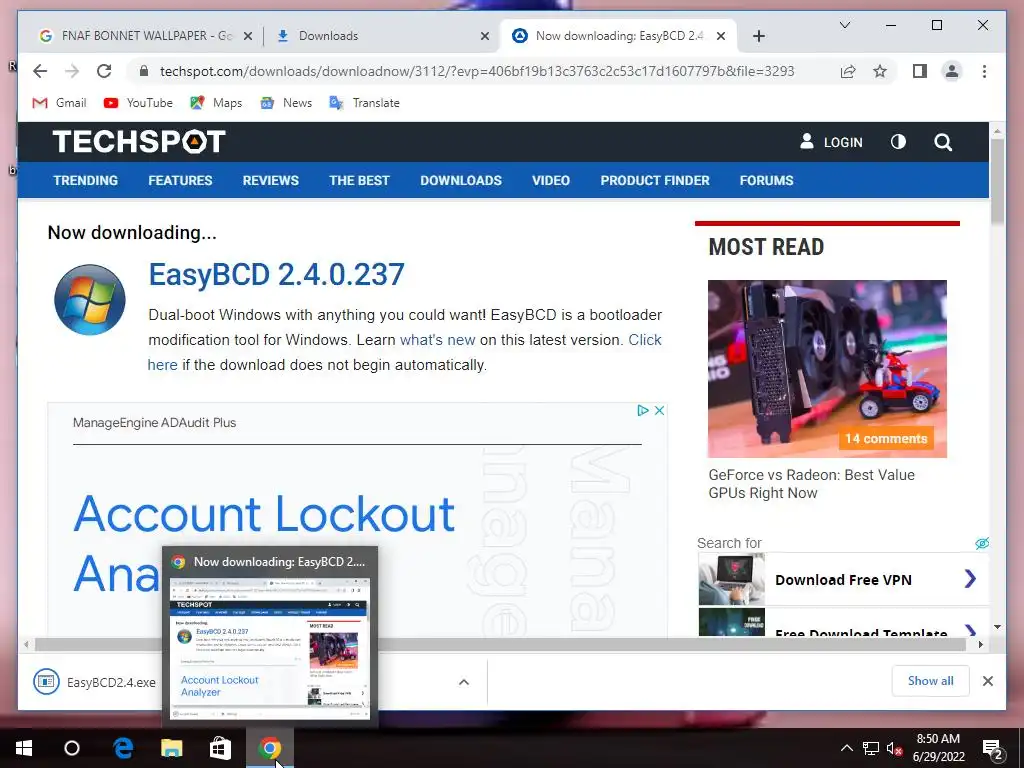
Task: Close the downloads bar
Action: tap(987, 681)
